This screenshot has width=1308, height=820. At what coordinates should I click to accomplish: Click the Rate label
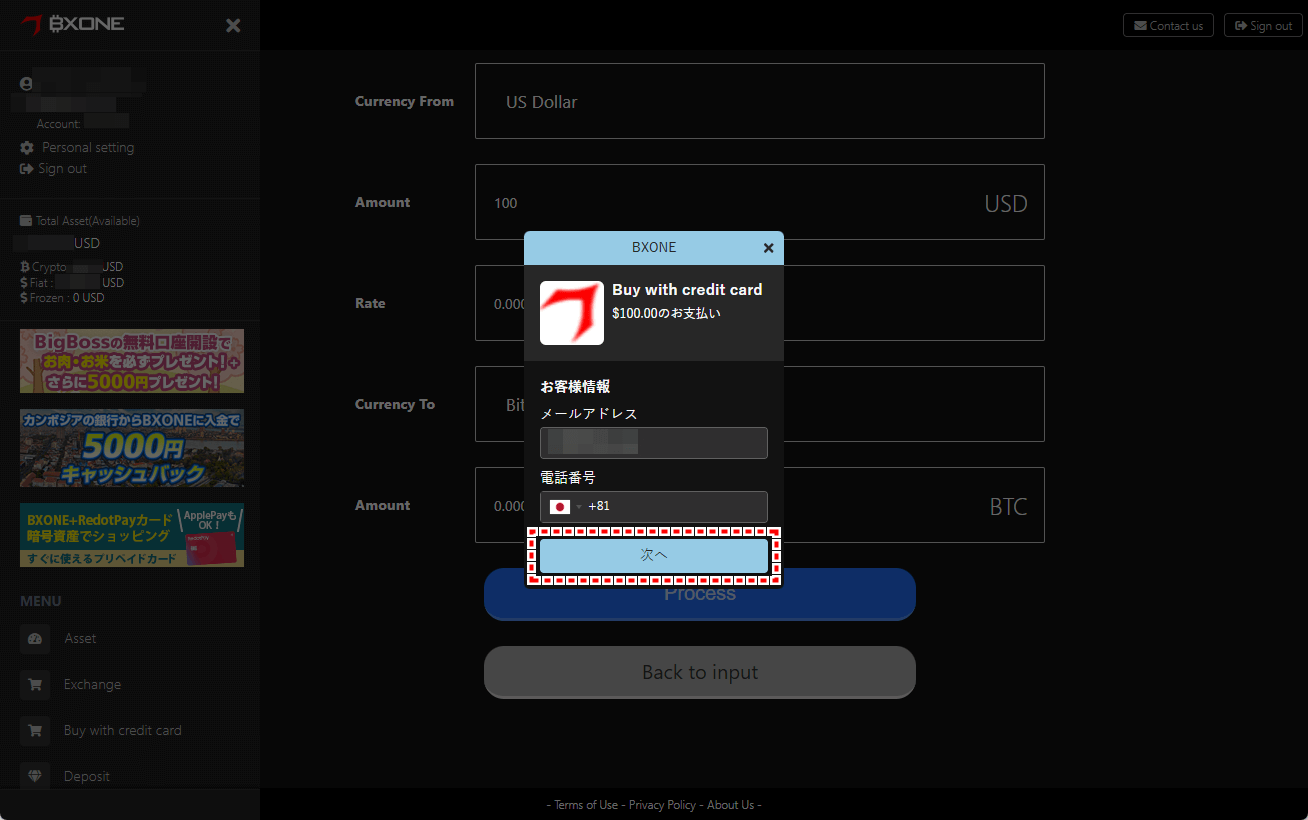tap(370, 303)
